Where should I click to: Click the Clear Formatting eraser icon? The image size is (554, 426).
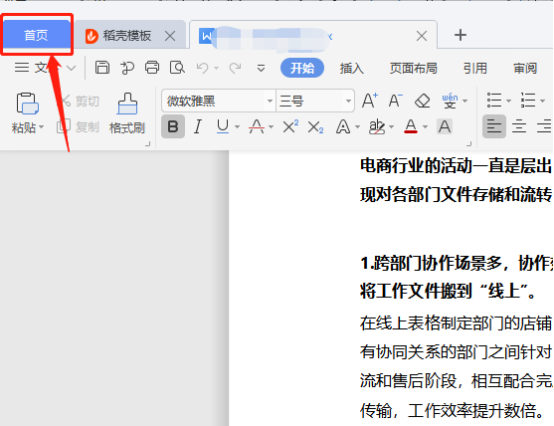click(x=422, y=101)
